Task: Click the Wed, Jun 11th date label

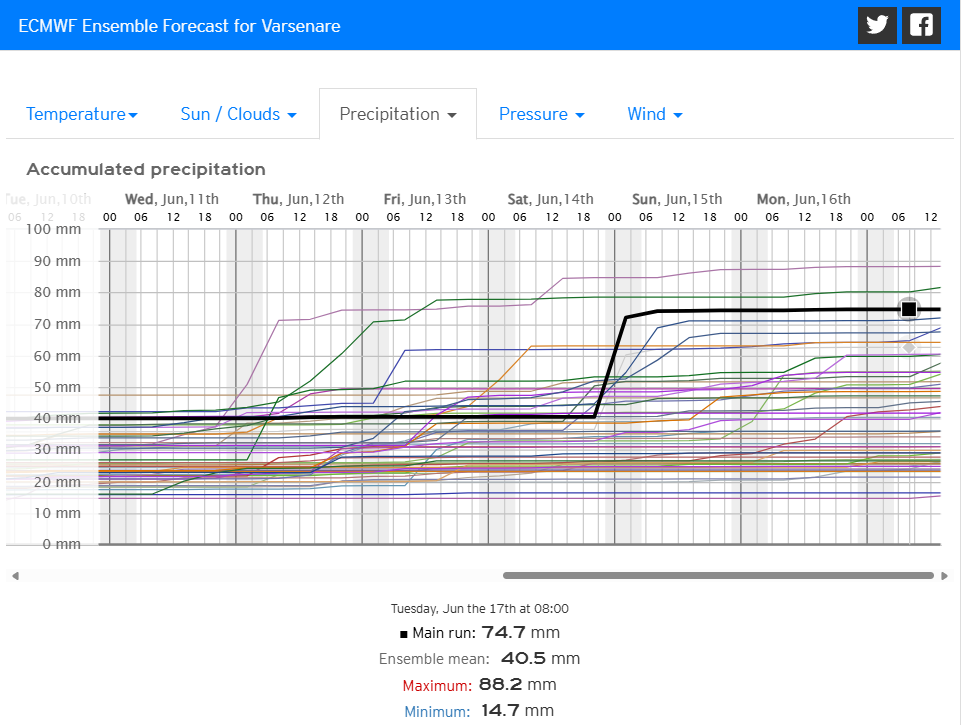Action: pos(171,199)
